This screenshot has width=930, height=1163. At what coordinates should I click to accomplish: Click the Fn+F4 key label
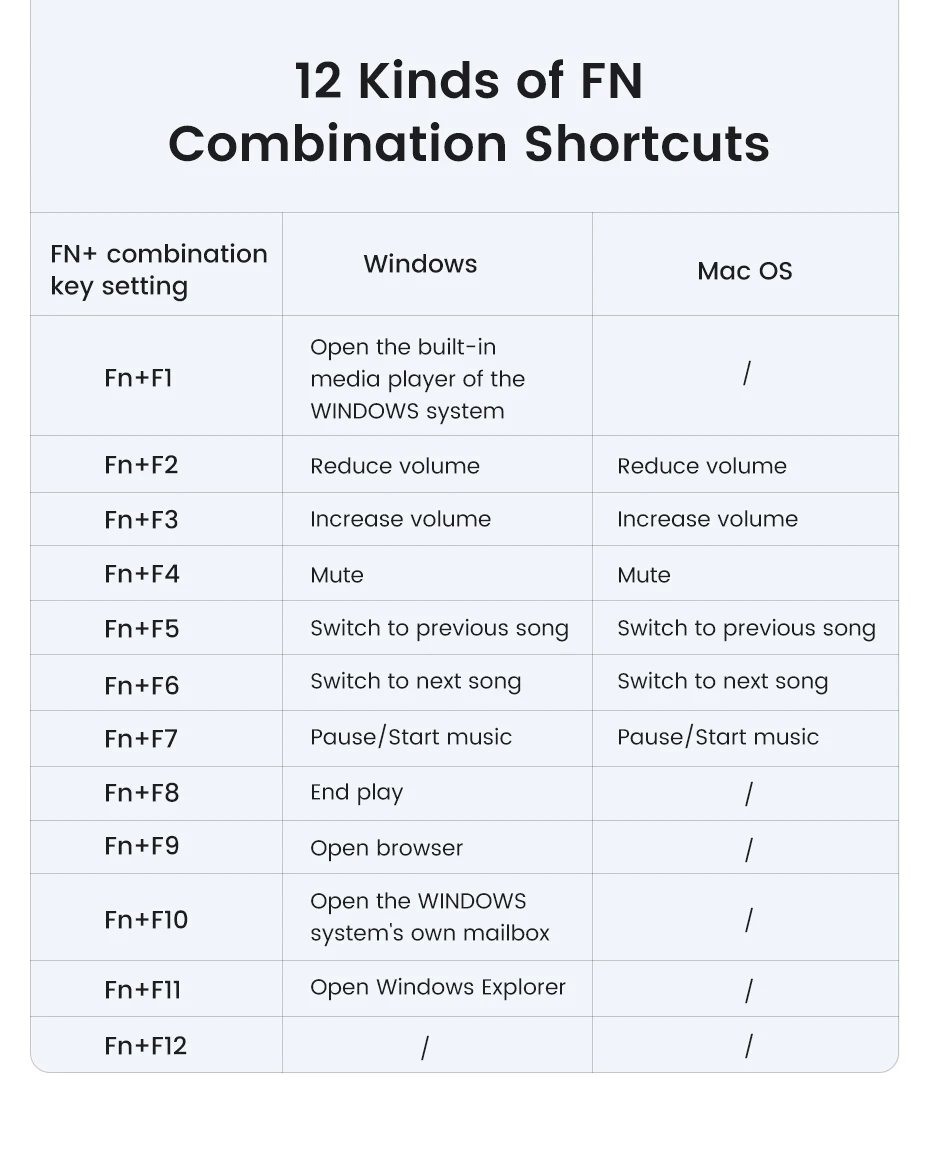pyautogui.click(x=141, y=574)
